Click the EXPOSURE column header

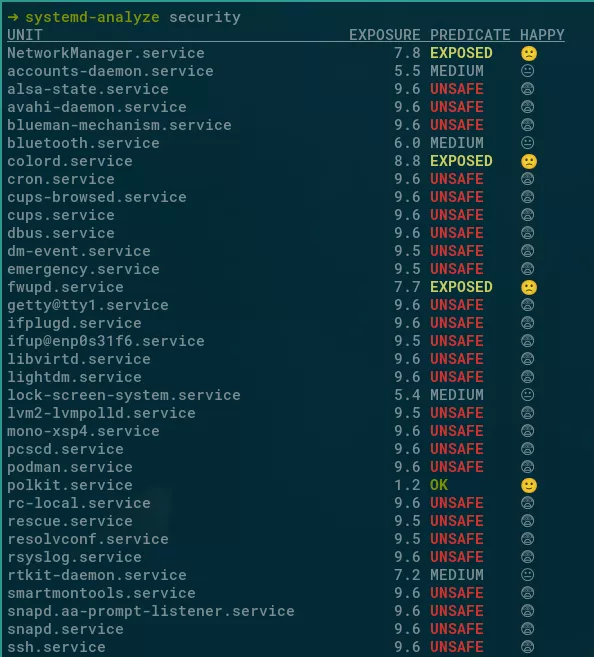click(385, 35)
